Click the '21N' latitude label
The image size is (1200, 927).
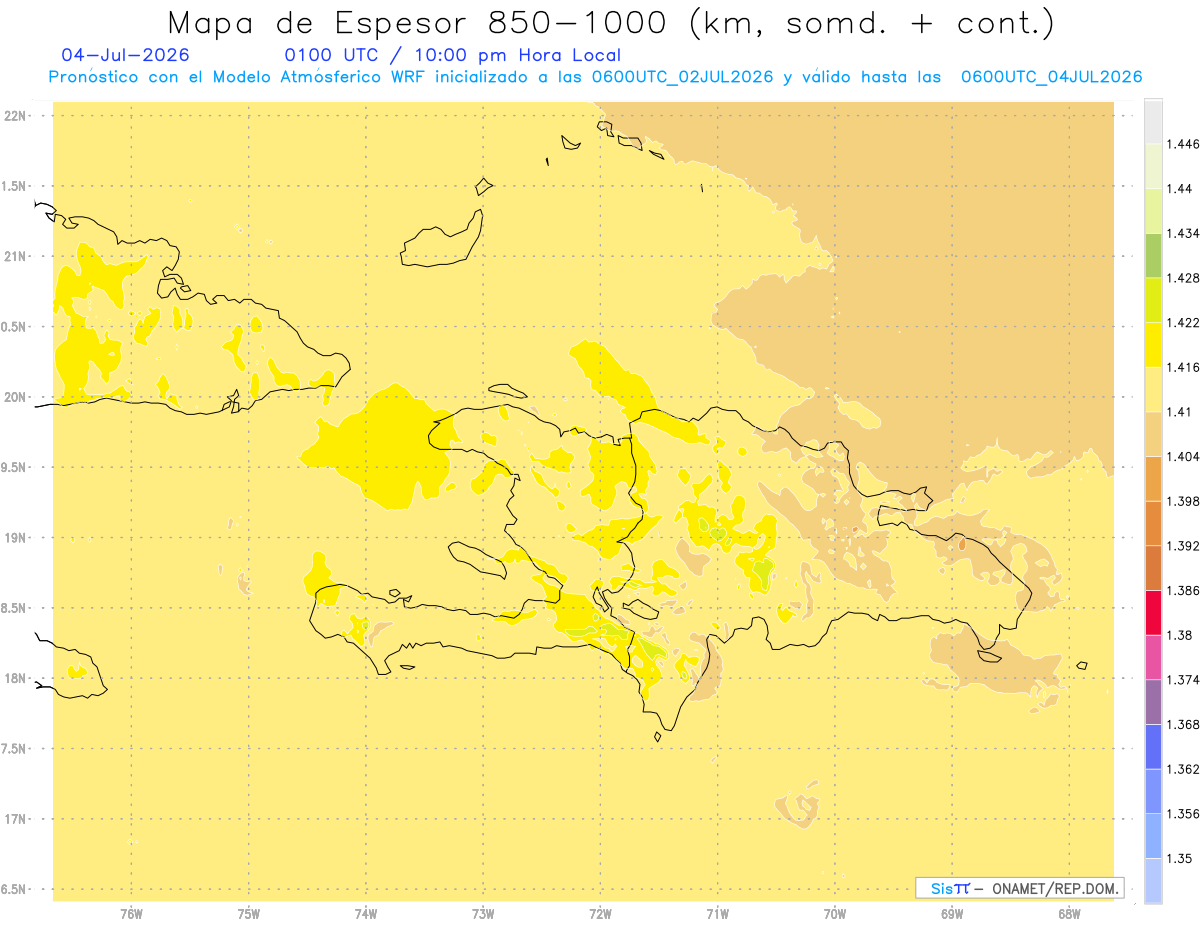click(17, 257)
